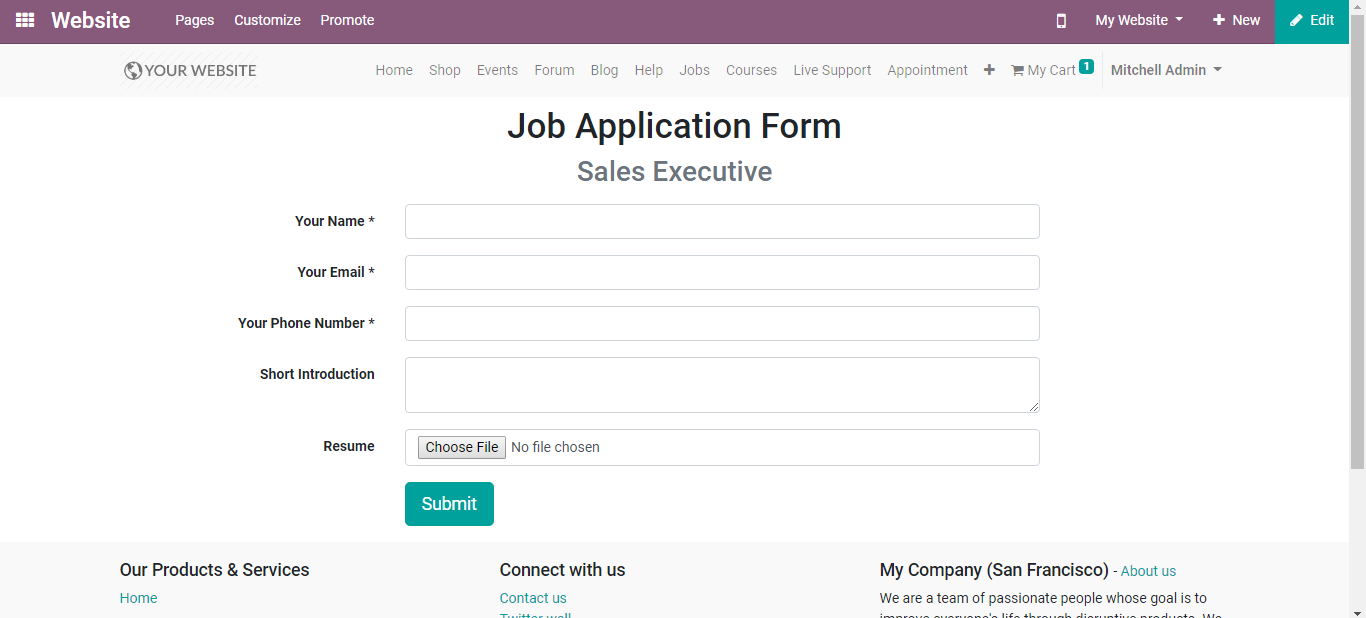This screenshot has height=618, width=1366.
Task: Submit the job application form
Action: point(449,504)
